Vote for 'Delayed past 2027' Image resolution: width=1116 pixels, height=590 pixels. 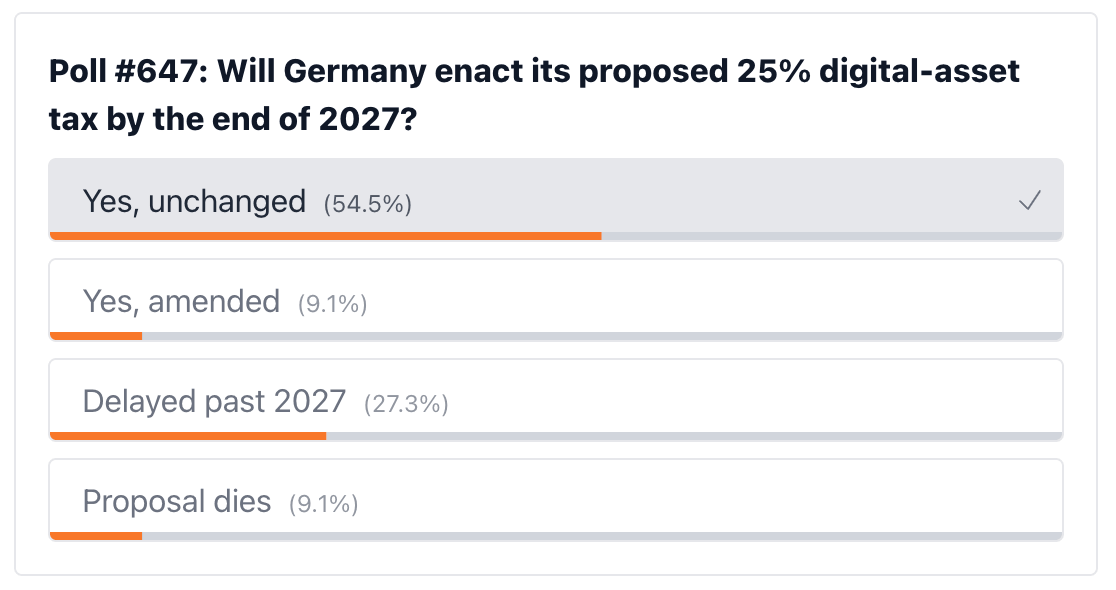(x=556, y=400)
